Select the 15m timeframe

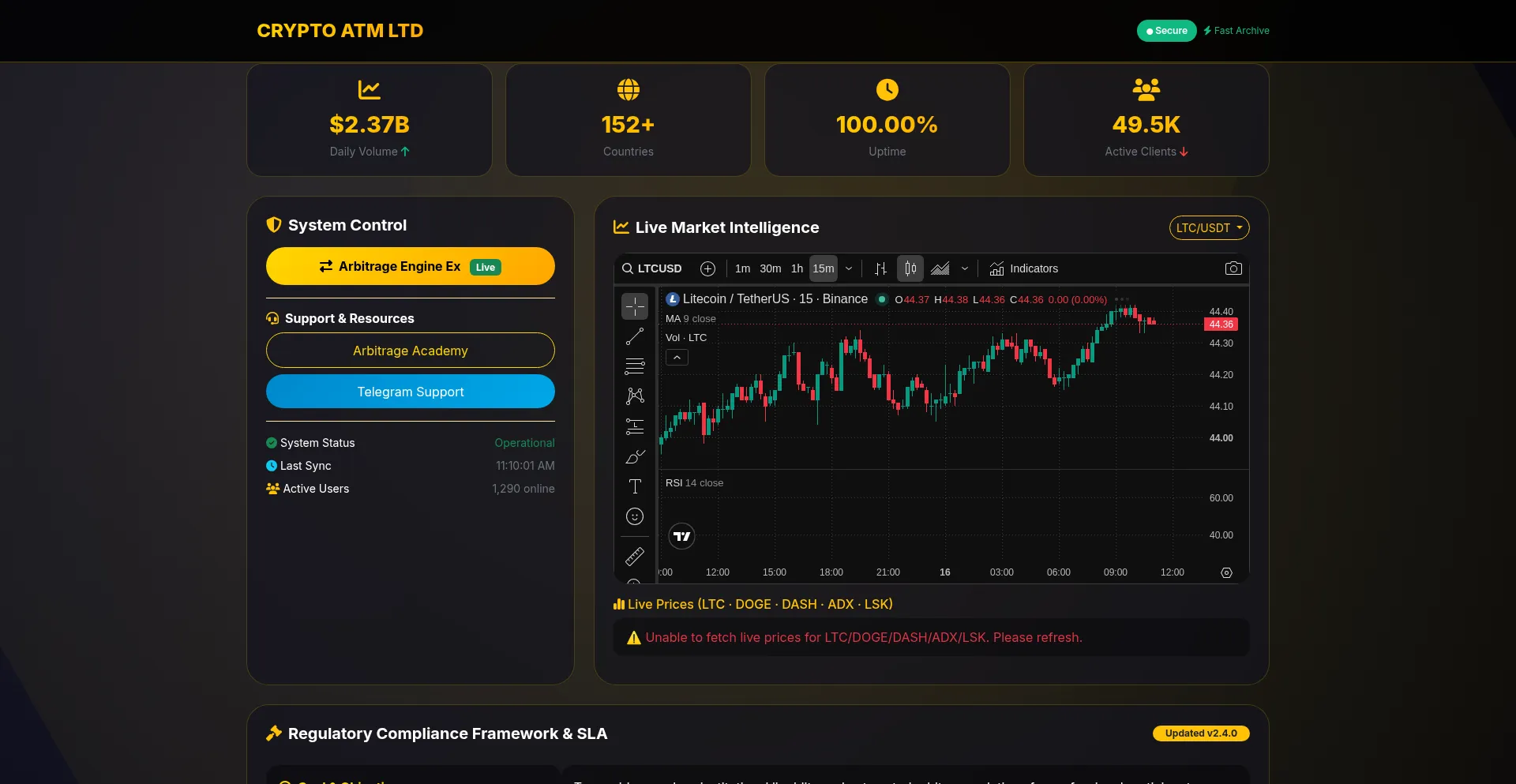[824, 268]
